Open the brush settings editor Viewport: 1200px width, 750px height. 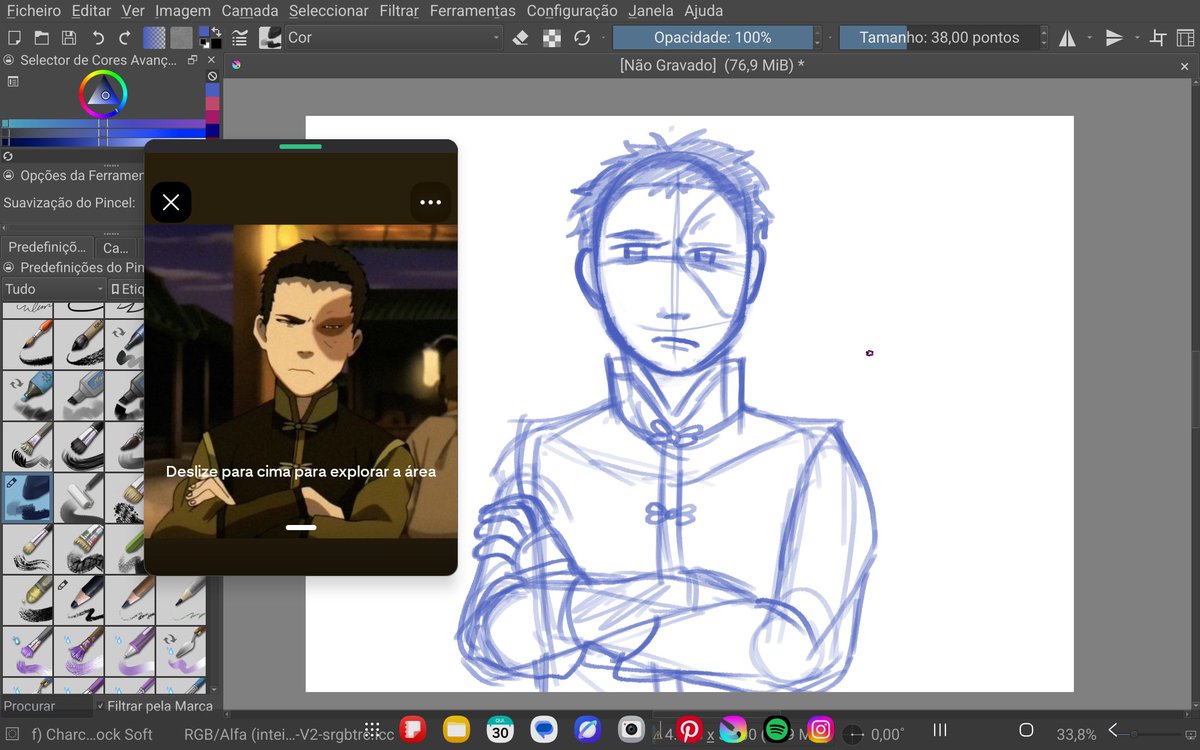click(240, 38)
